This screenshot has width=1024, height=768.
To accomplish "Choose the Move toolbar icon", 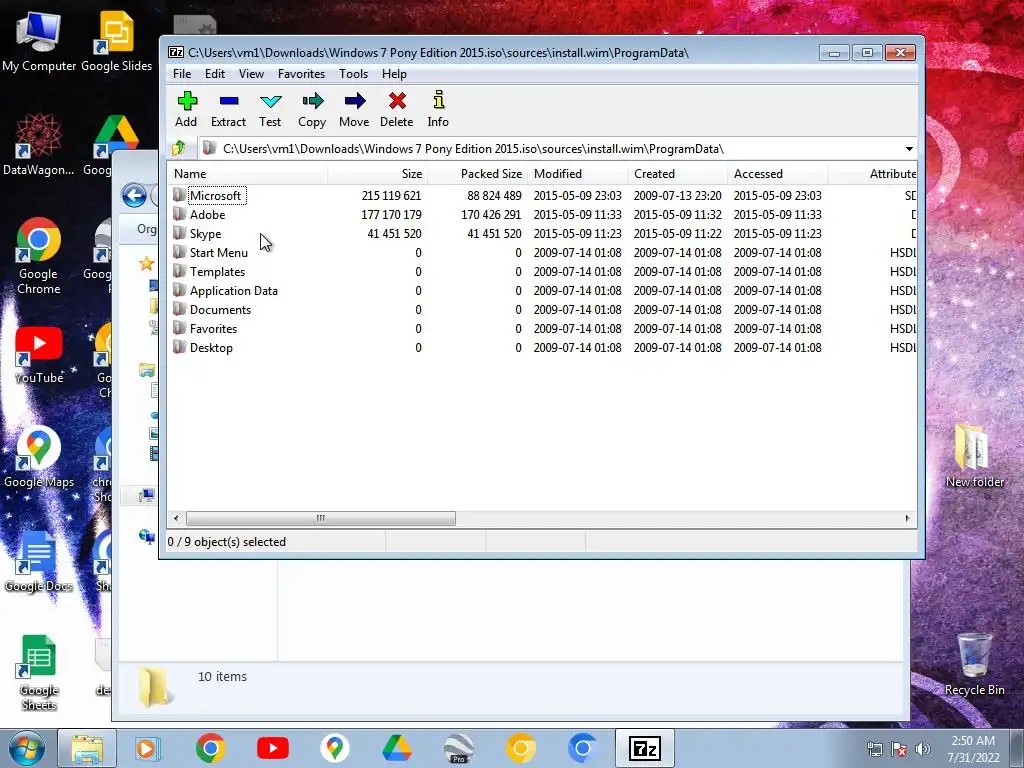I will click(x=354, y=109).
